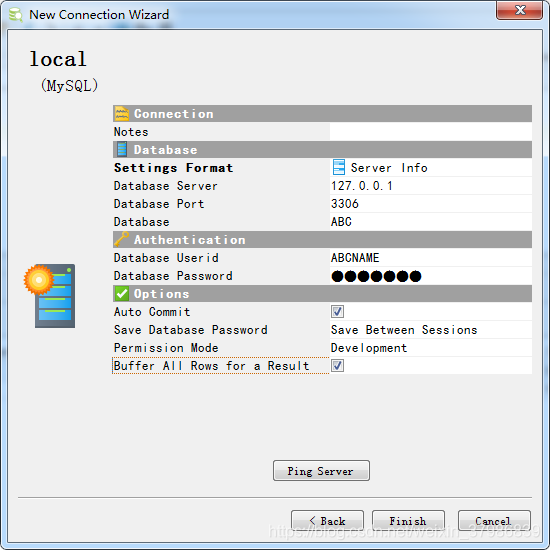Click the (MySQL) type label

pyautogui.click(x=69, y=85)
